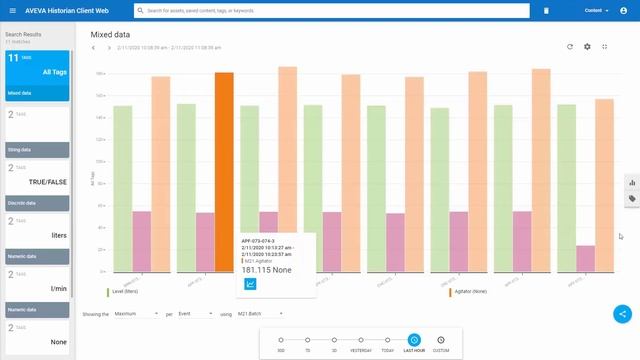
Task: Click the date range text
Action: [x=169, y=48]
